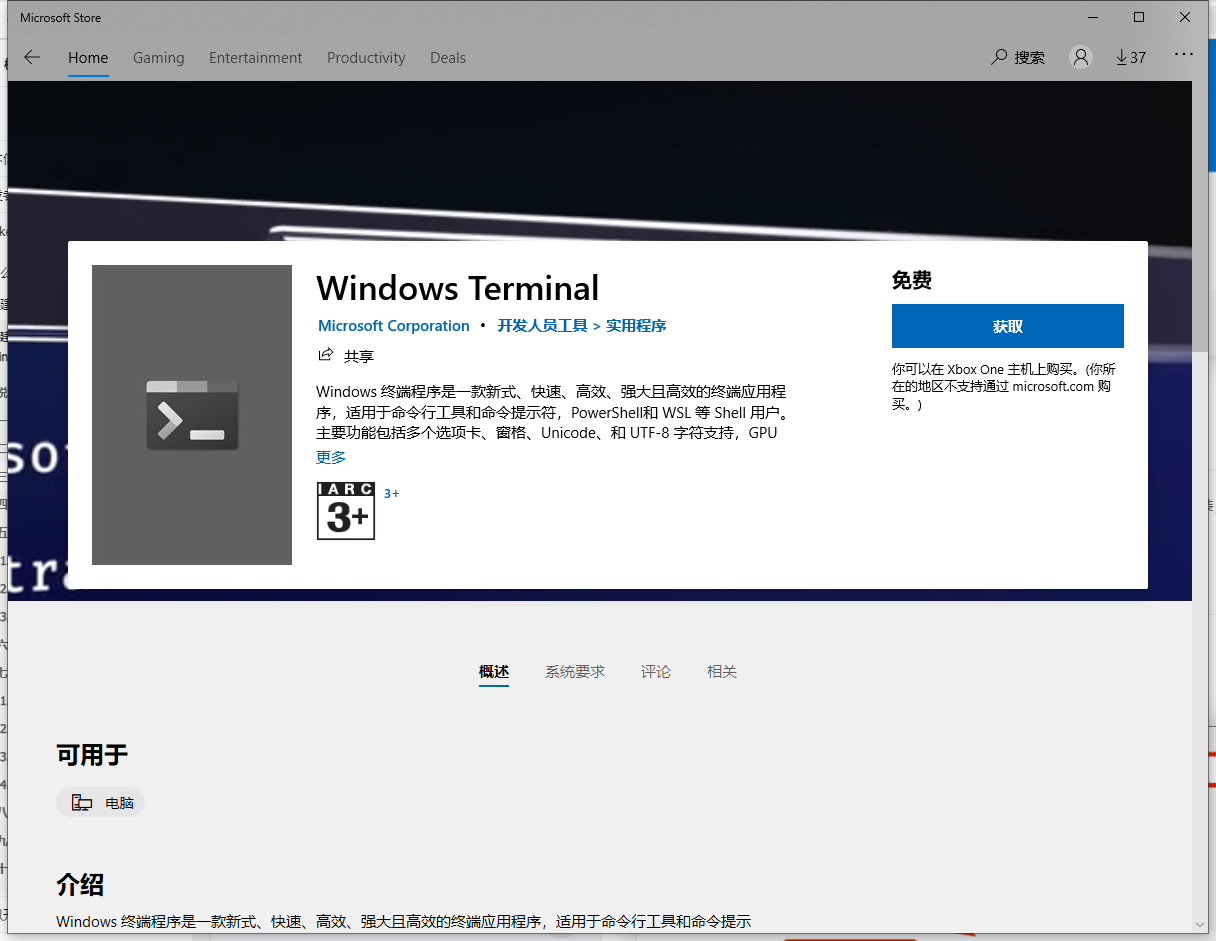Open the Deals tab
The width and height of the screenshot is (1216, 941).
tap(448, 58)
